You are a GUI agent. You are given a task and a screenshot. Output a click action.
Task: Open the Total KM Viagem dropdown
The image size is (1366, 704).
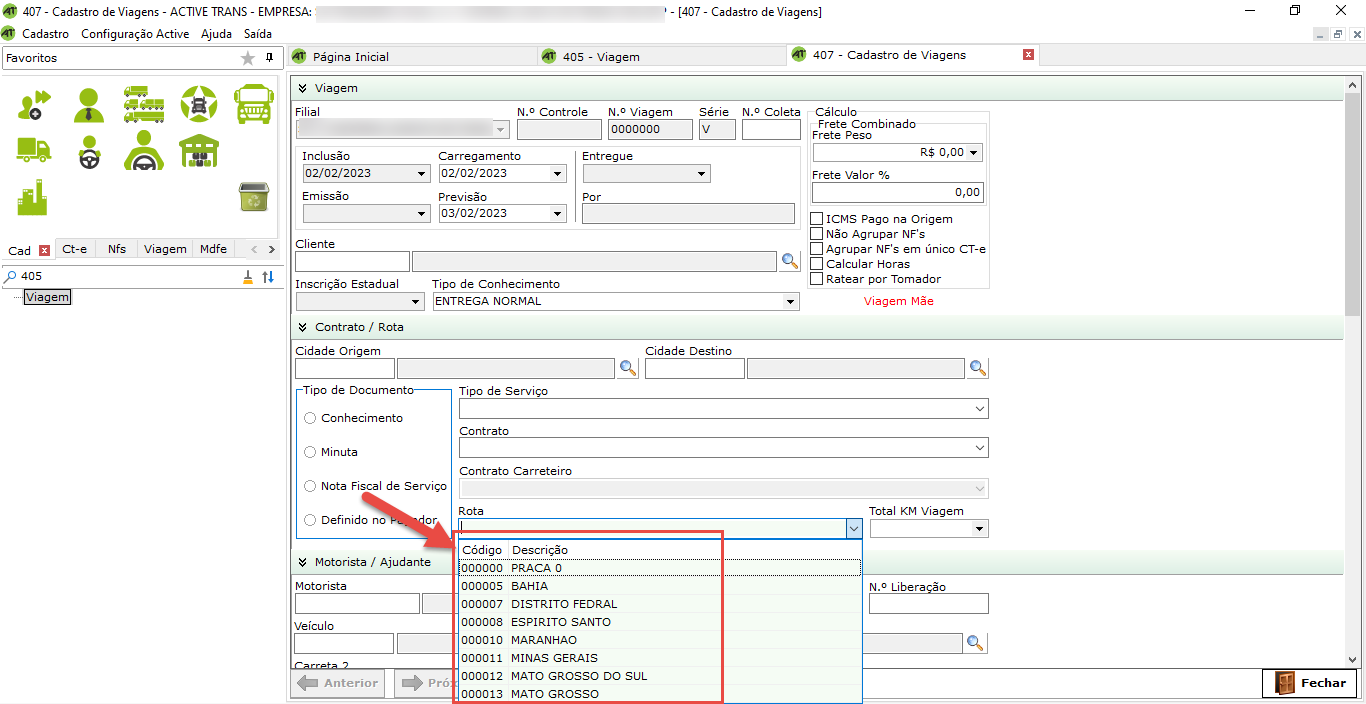pos(979,528)
